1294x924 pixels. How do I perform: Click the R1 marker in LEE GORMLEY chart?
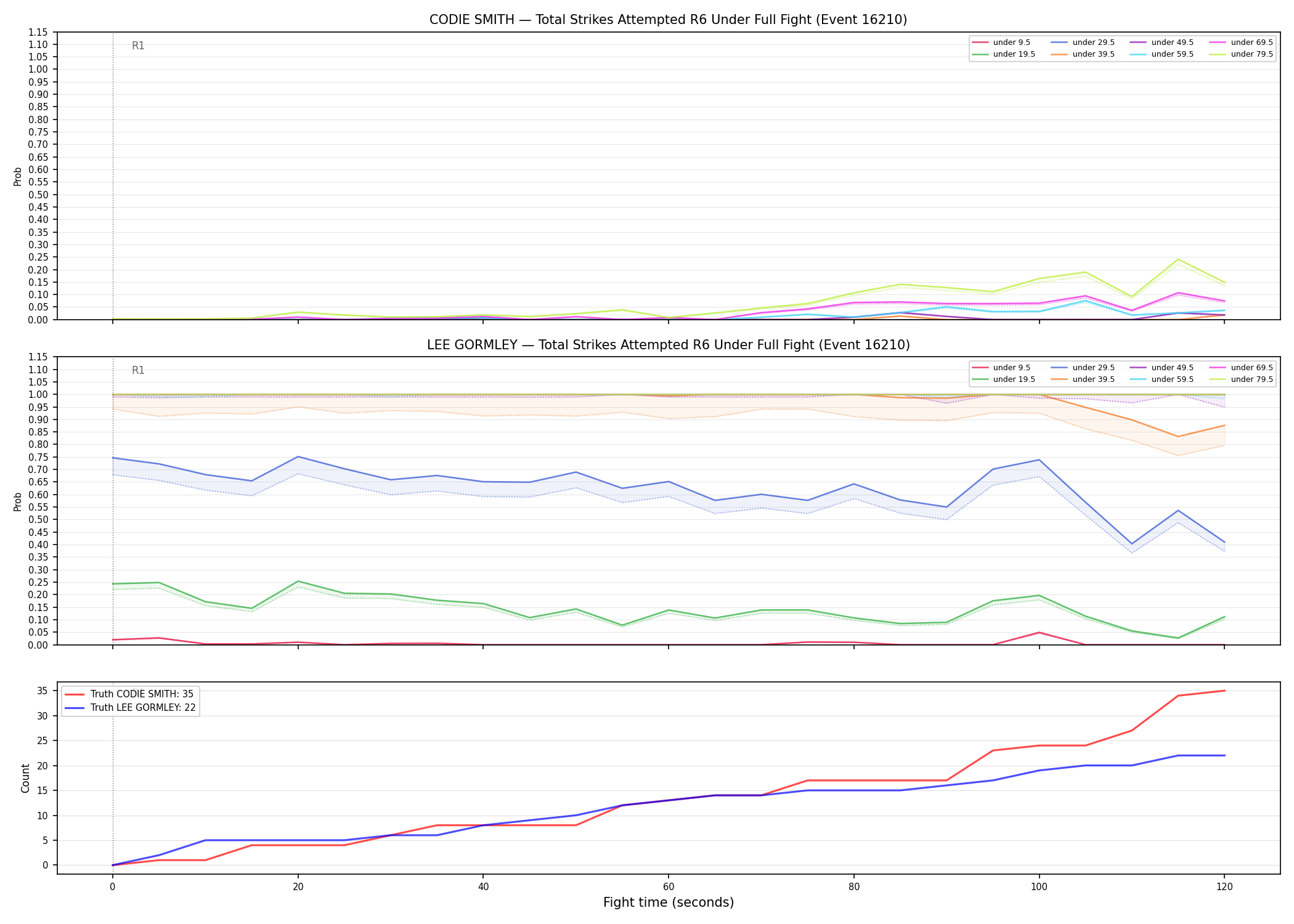click(138, 370)
